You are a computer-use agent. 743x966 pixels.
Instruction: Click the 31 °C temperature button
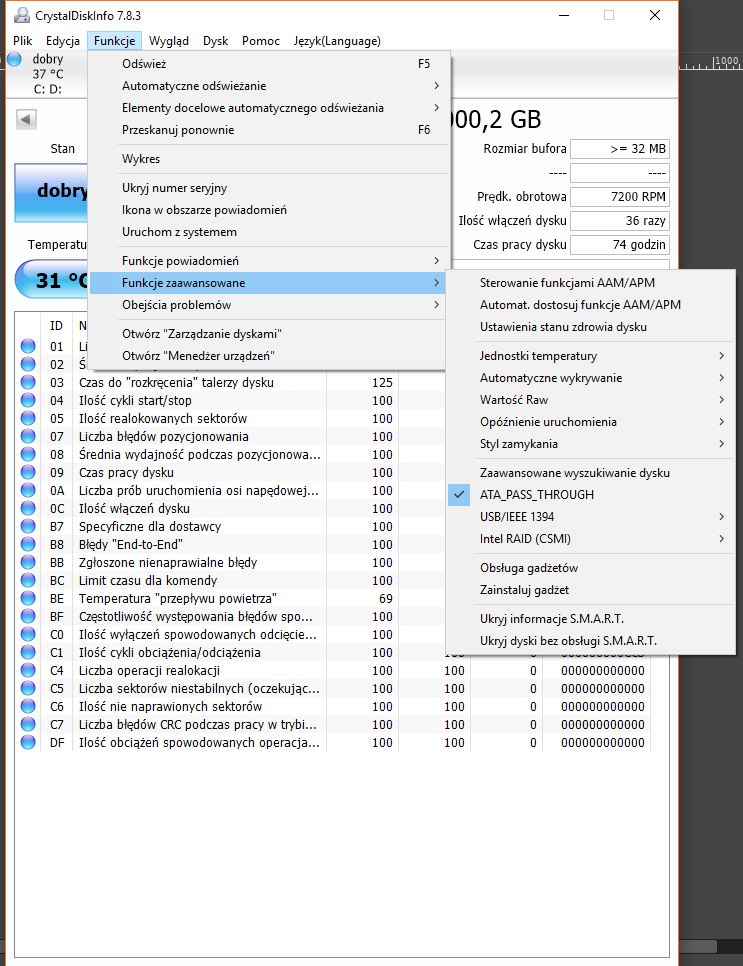52,280
